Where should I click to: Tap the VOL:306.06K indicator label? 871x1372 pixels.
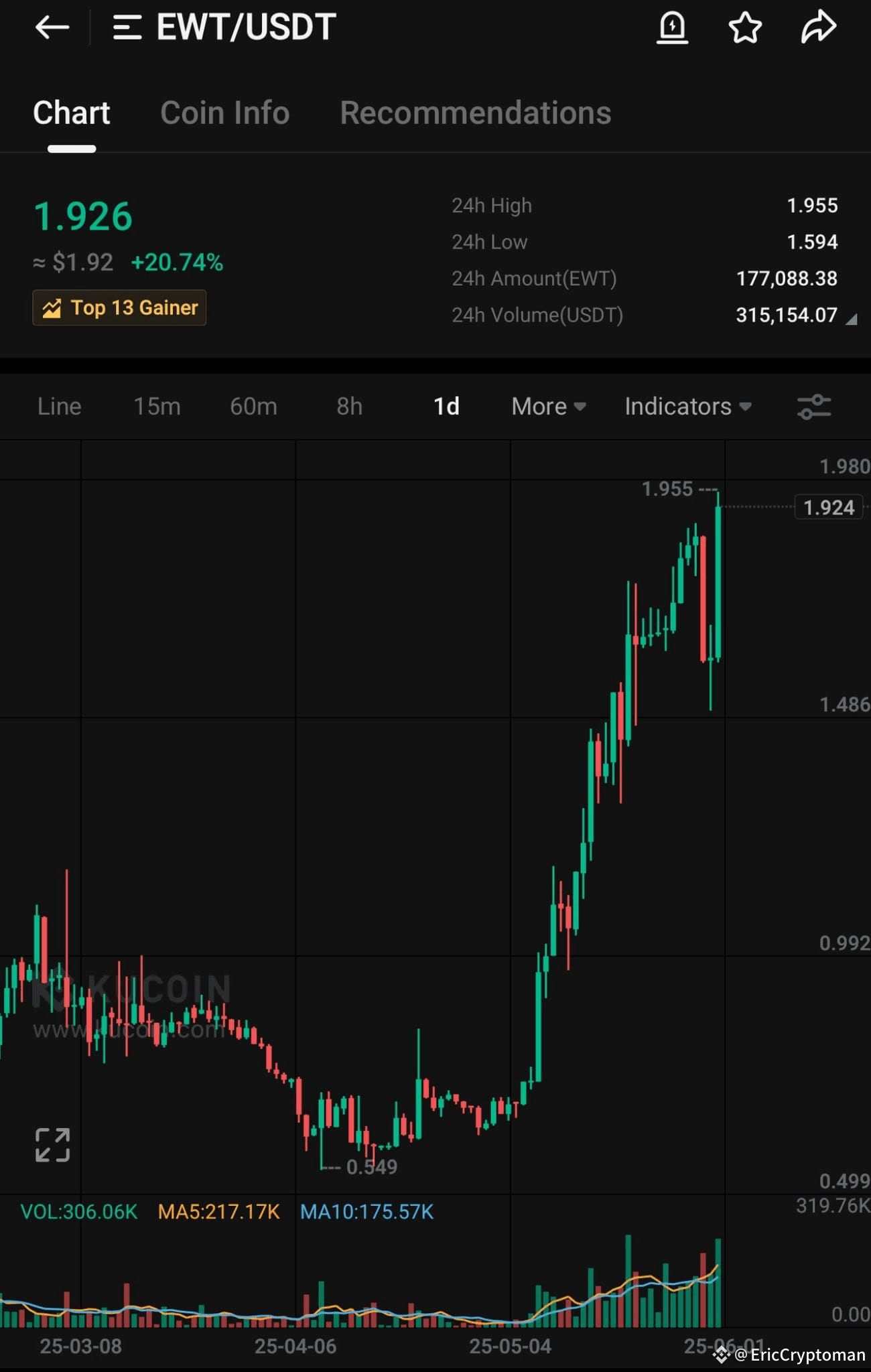pos(79,1212)
